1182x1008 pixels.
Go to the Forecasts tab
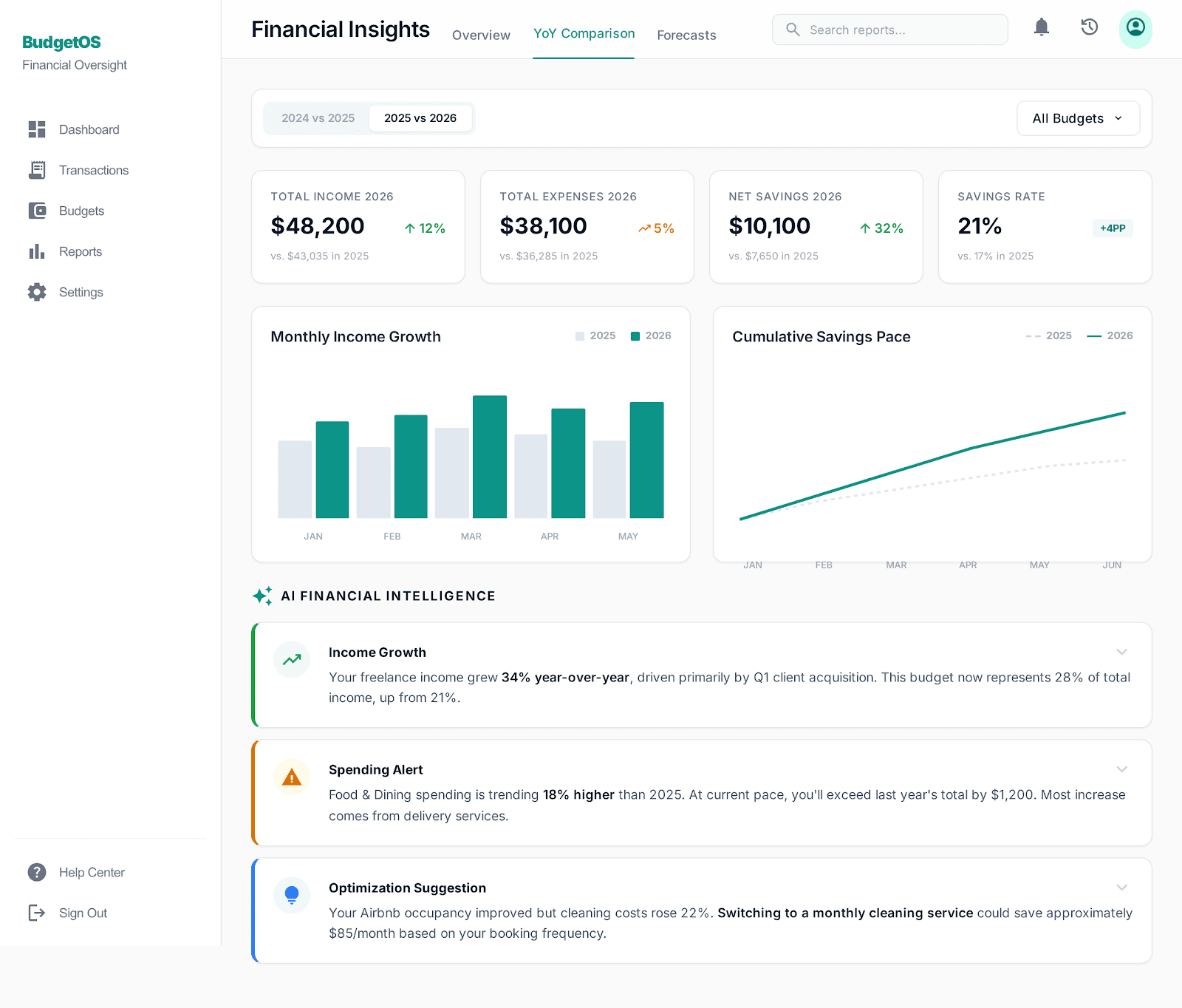(x=686, y=35)
